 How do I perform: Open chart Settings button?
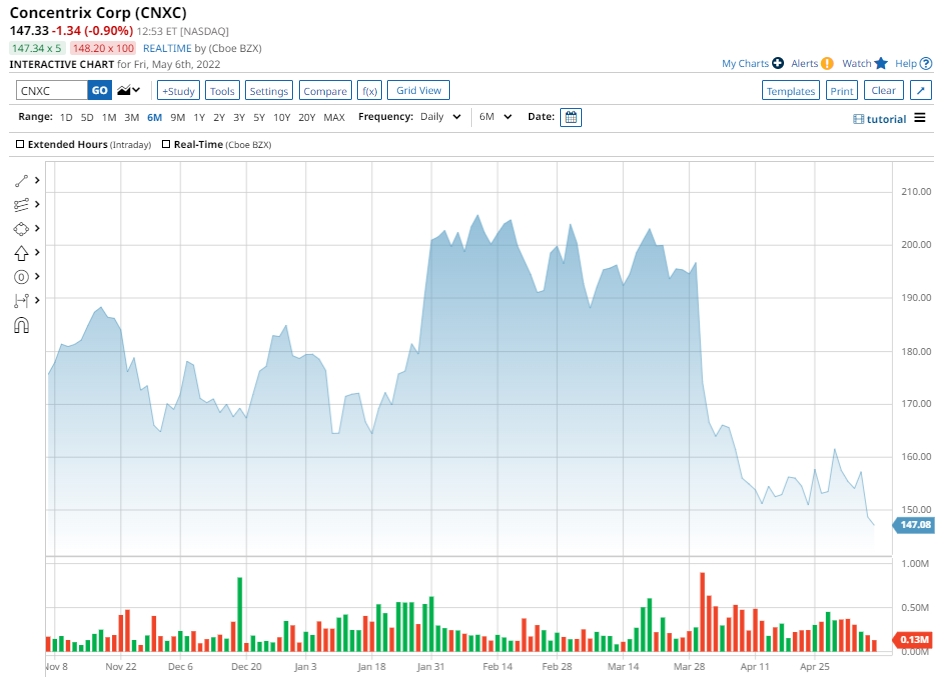pos(269,90)
